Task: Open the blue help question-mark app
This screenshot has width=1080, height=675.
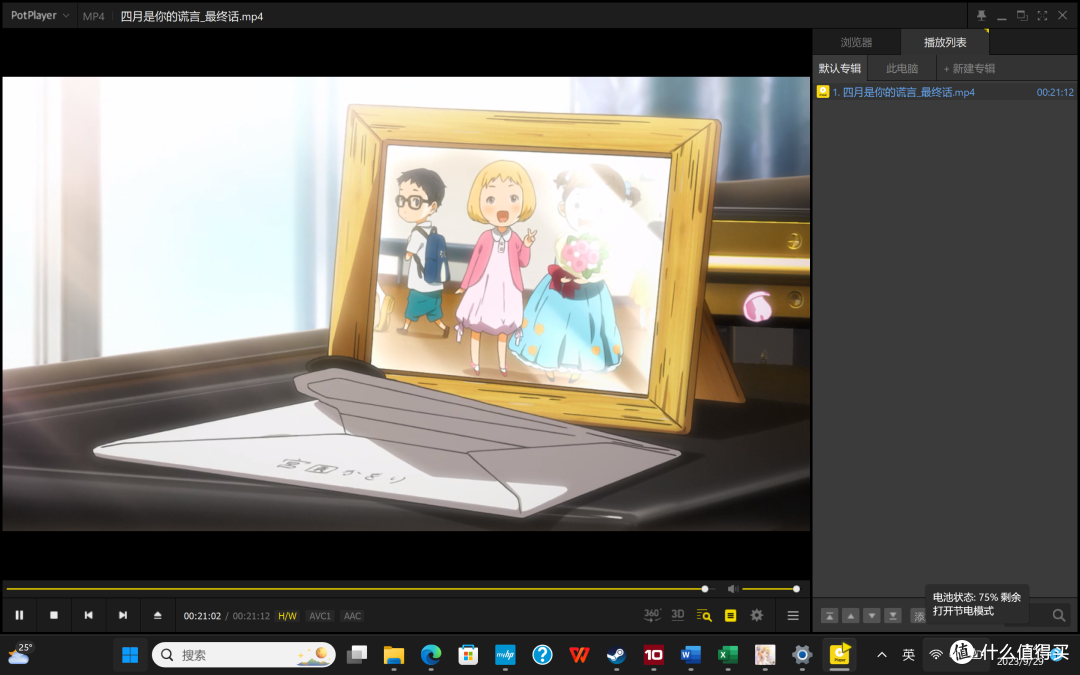Action: coord(542,654)
